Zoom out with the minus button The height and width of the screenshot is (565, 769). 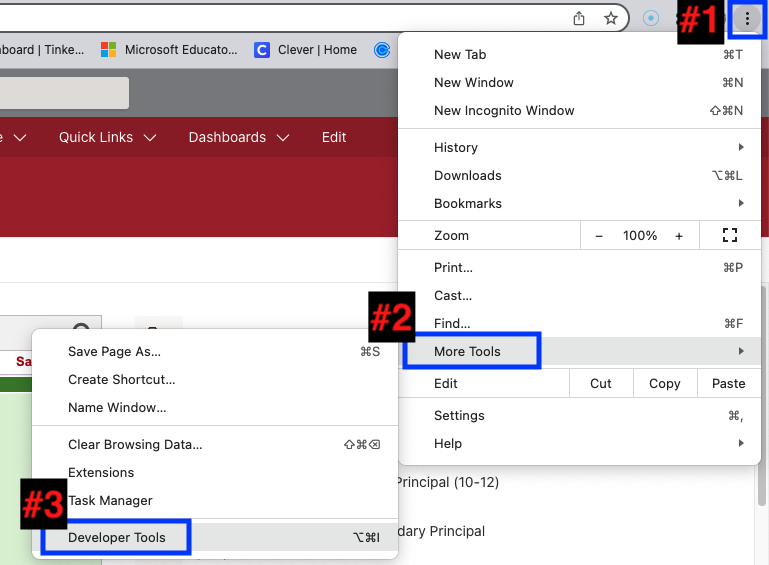pos(599,236)
